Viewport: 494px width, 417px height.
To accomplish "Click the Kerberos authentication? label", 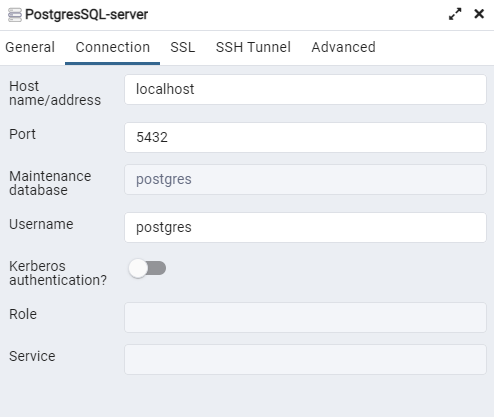I will coord(58,273).
